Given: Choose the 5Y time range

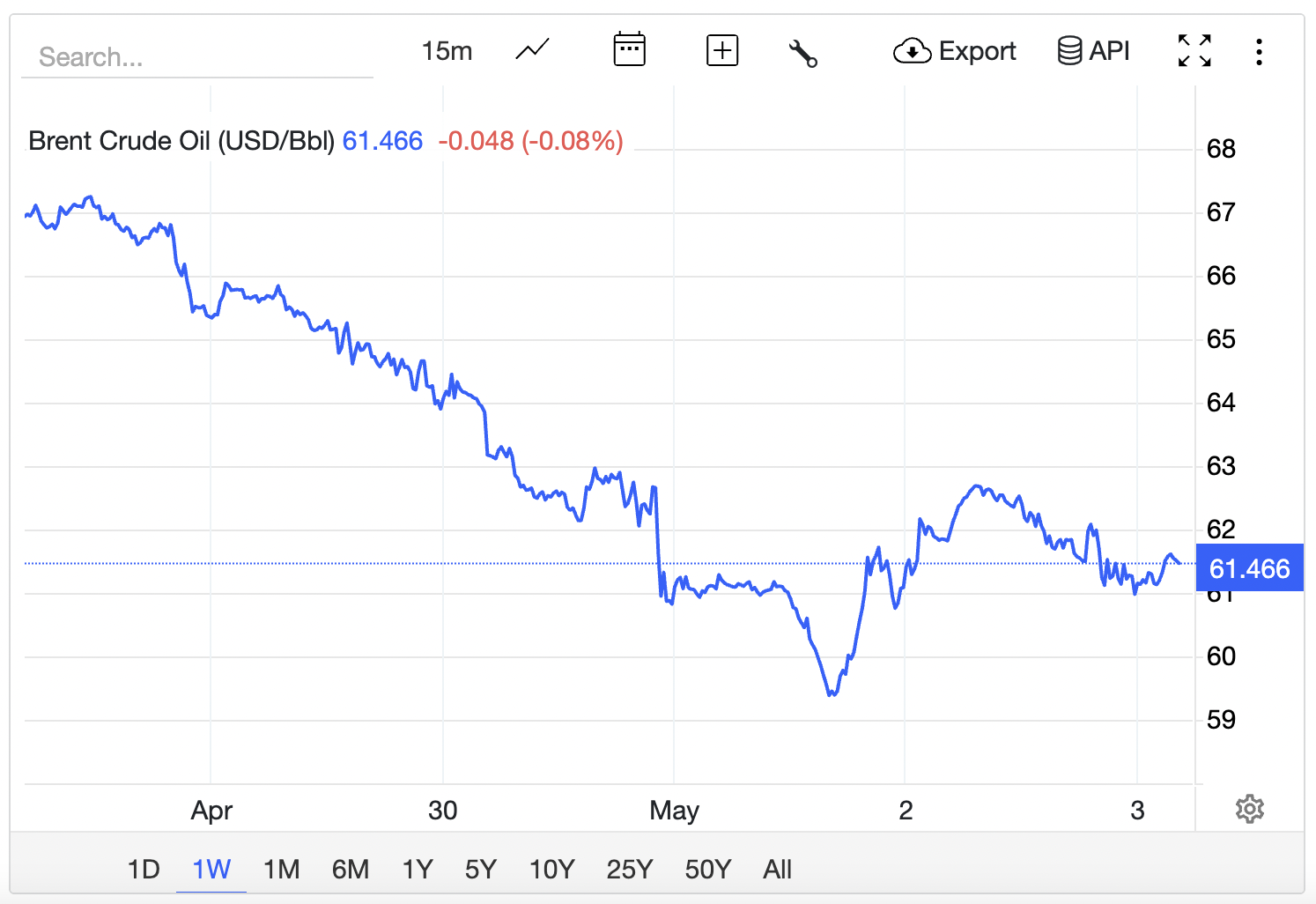Looking at the screenshot, I should [x=481, y=870].
